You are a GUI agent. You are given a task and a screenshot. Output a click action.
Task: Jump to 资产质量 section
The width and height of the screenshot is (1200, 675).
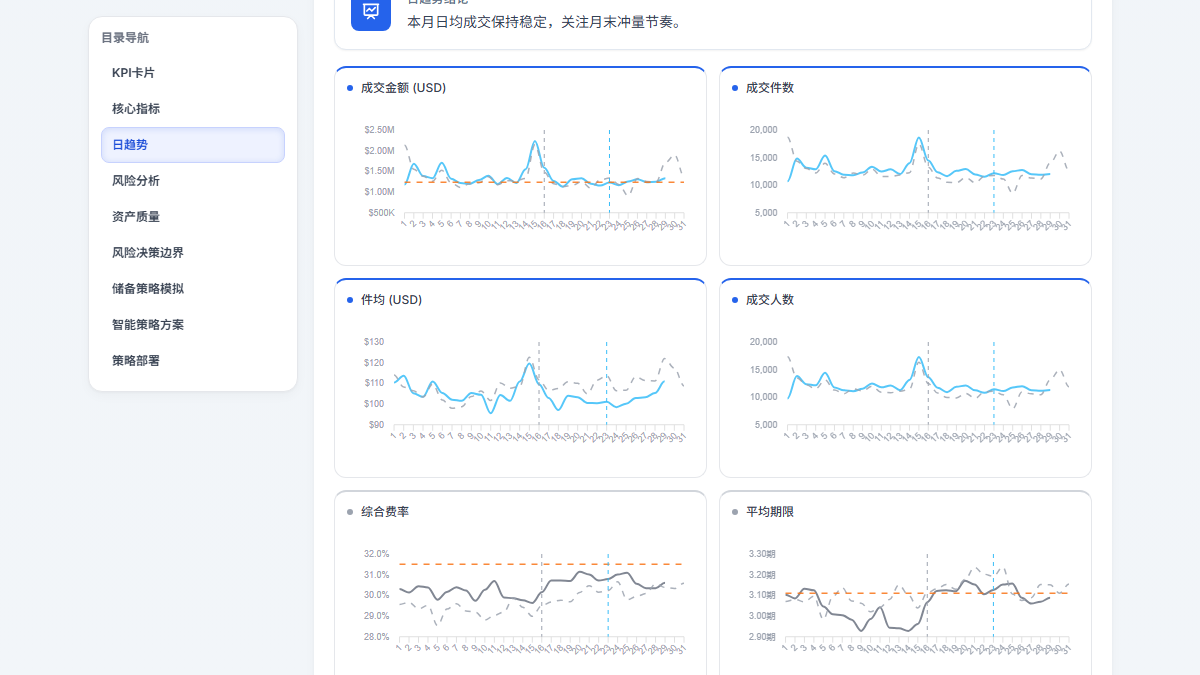point(193,217)
